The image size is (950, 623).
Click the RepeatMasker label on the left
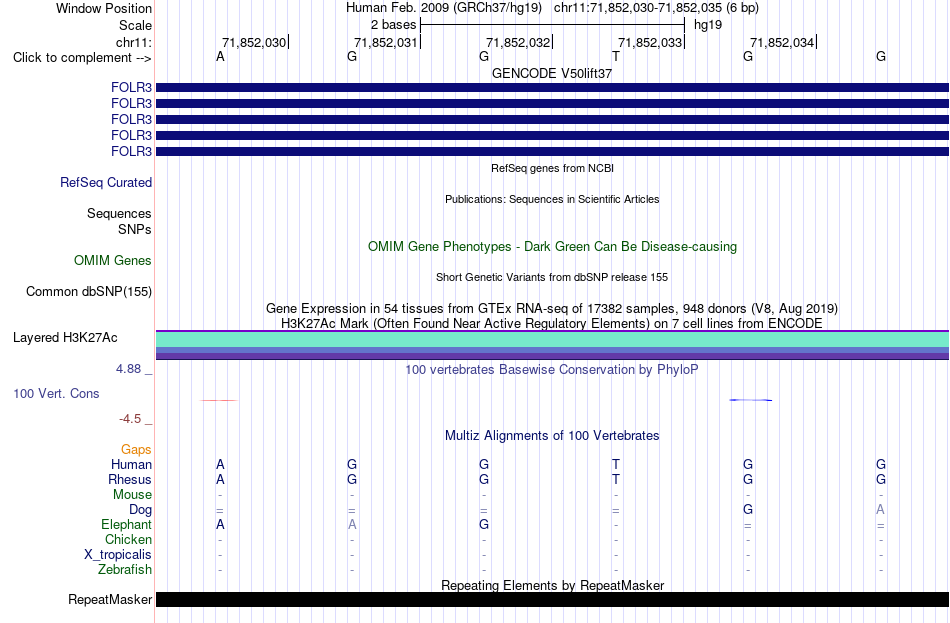[110, 599]
